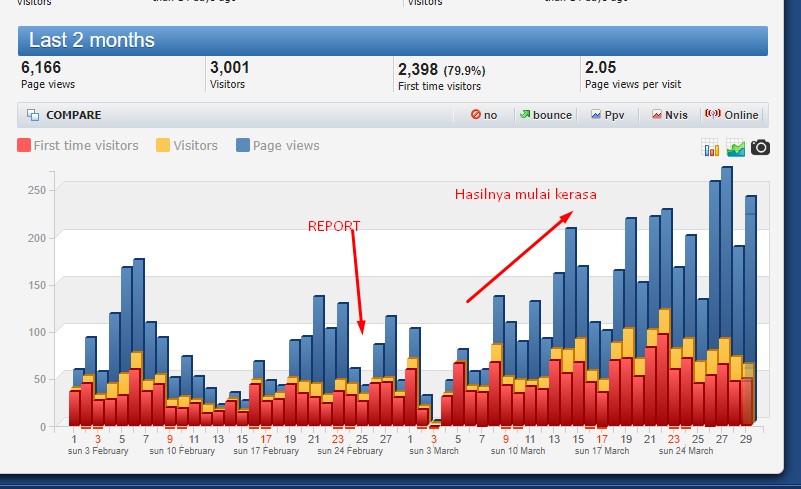Click the Online broadcast icon

click(x=713, y=113)
